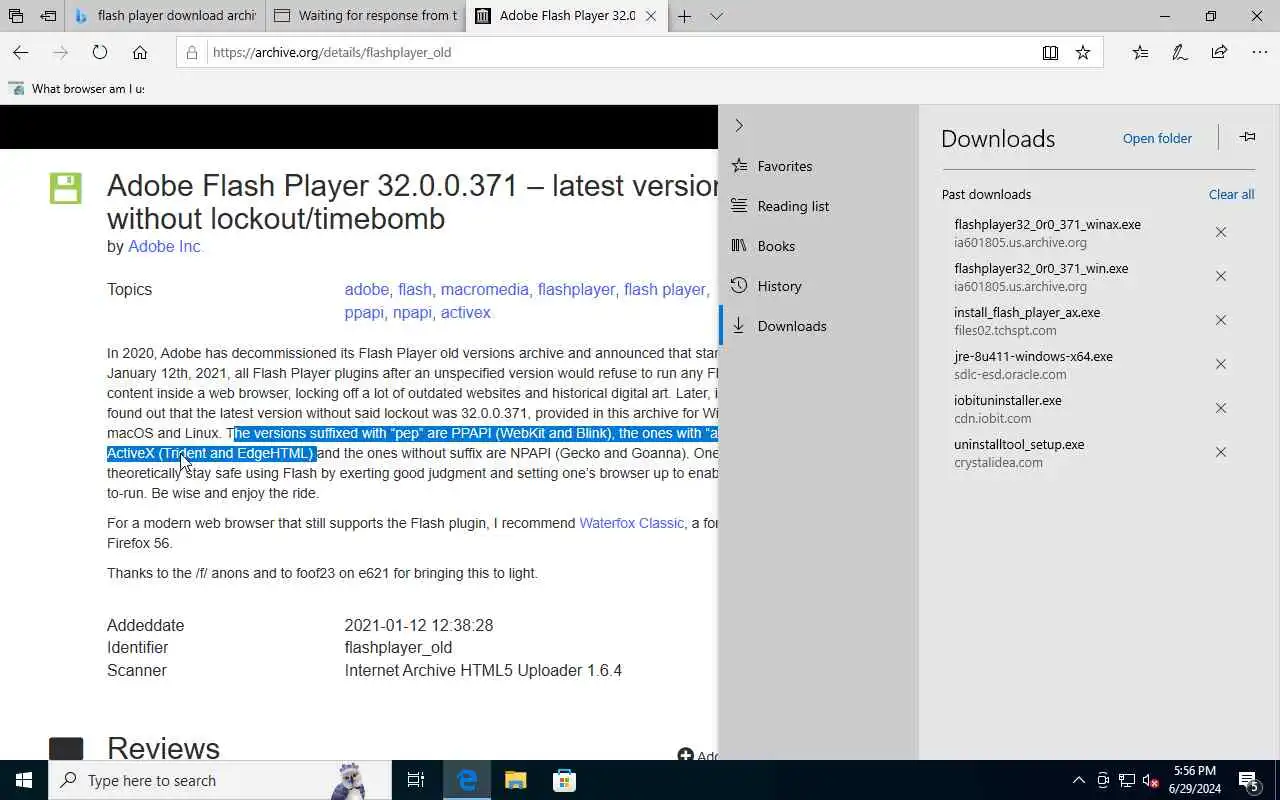This screenshot has height=800, width=1280.
Task: Open File Explorer from taskbar
Action: click(x=515, y=780)
